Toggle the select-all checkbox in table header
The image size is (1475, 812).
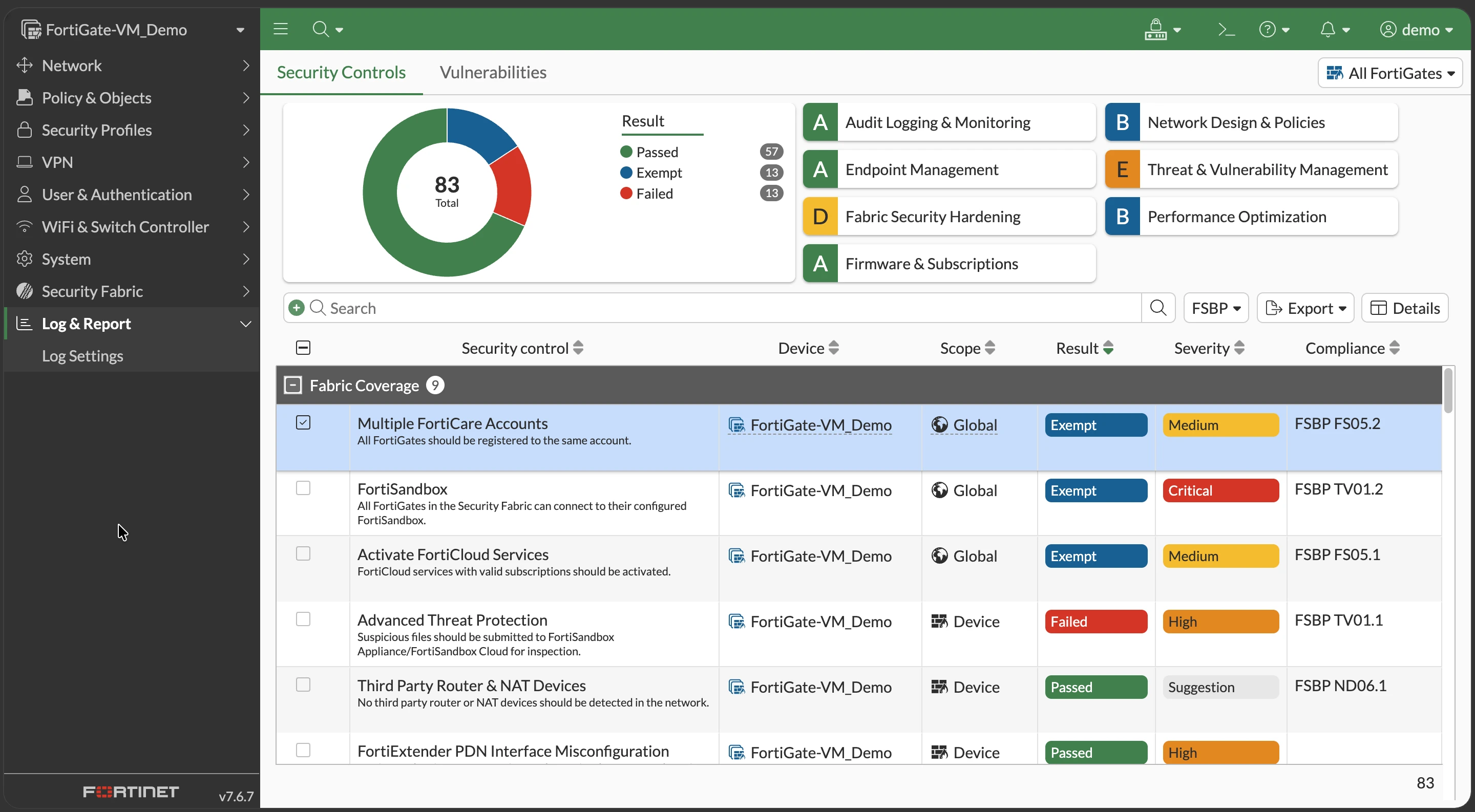pos(303,348)
